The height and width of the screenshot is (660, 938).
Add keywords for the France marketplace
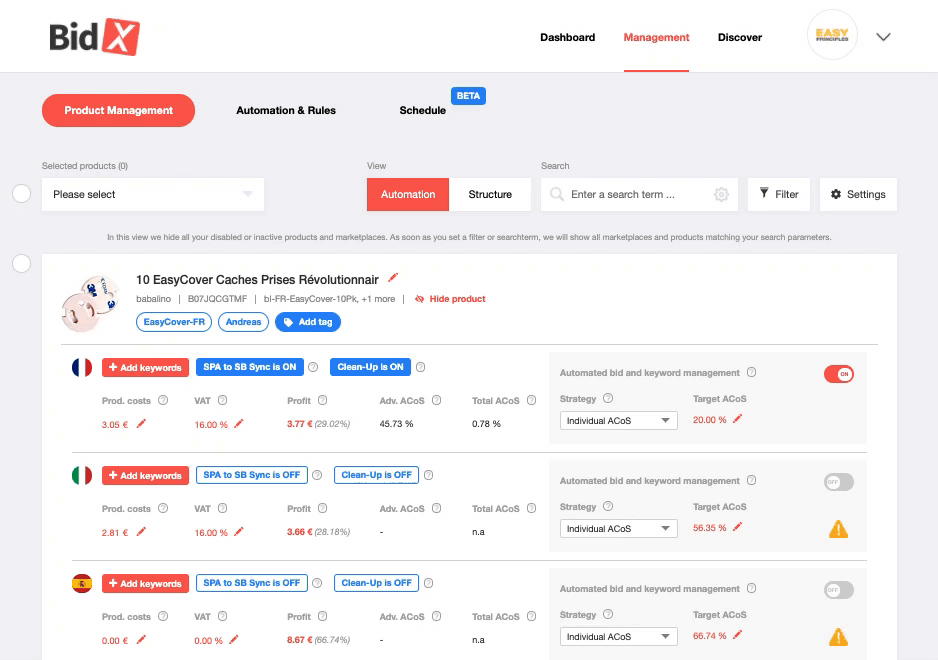click(145, 367)
